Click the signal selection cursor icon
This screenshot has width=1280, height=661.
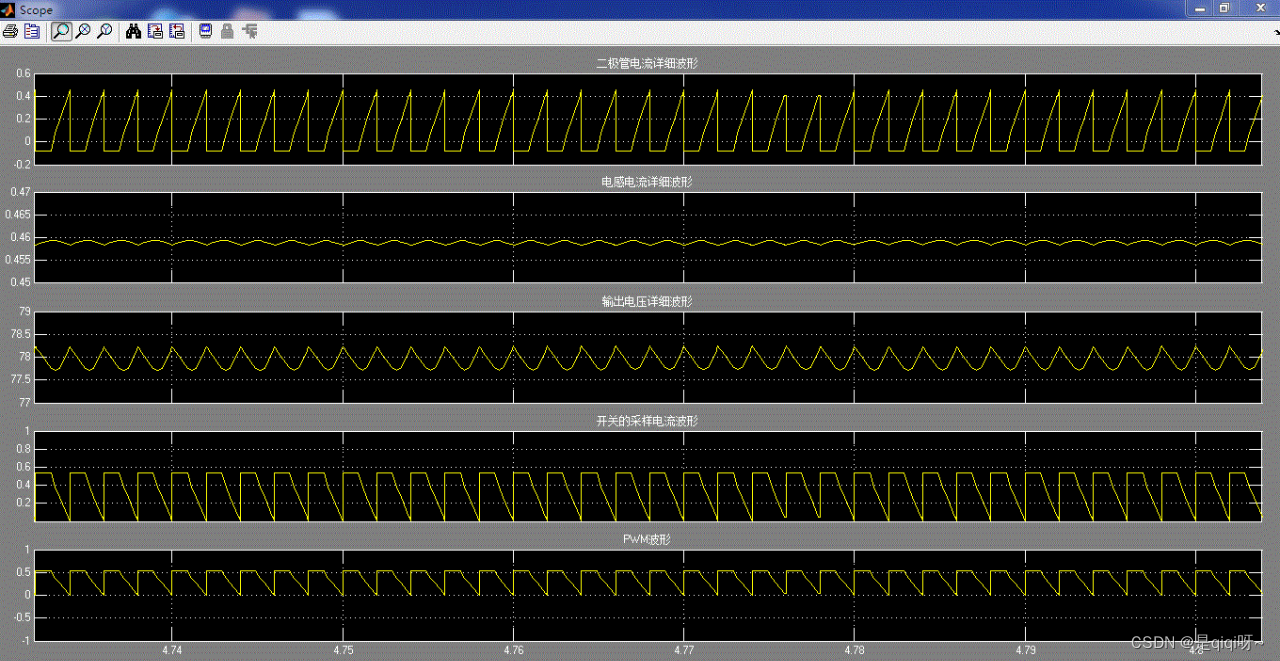coord(250,31)
